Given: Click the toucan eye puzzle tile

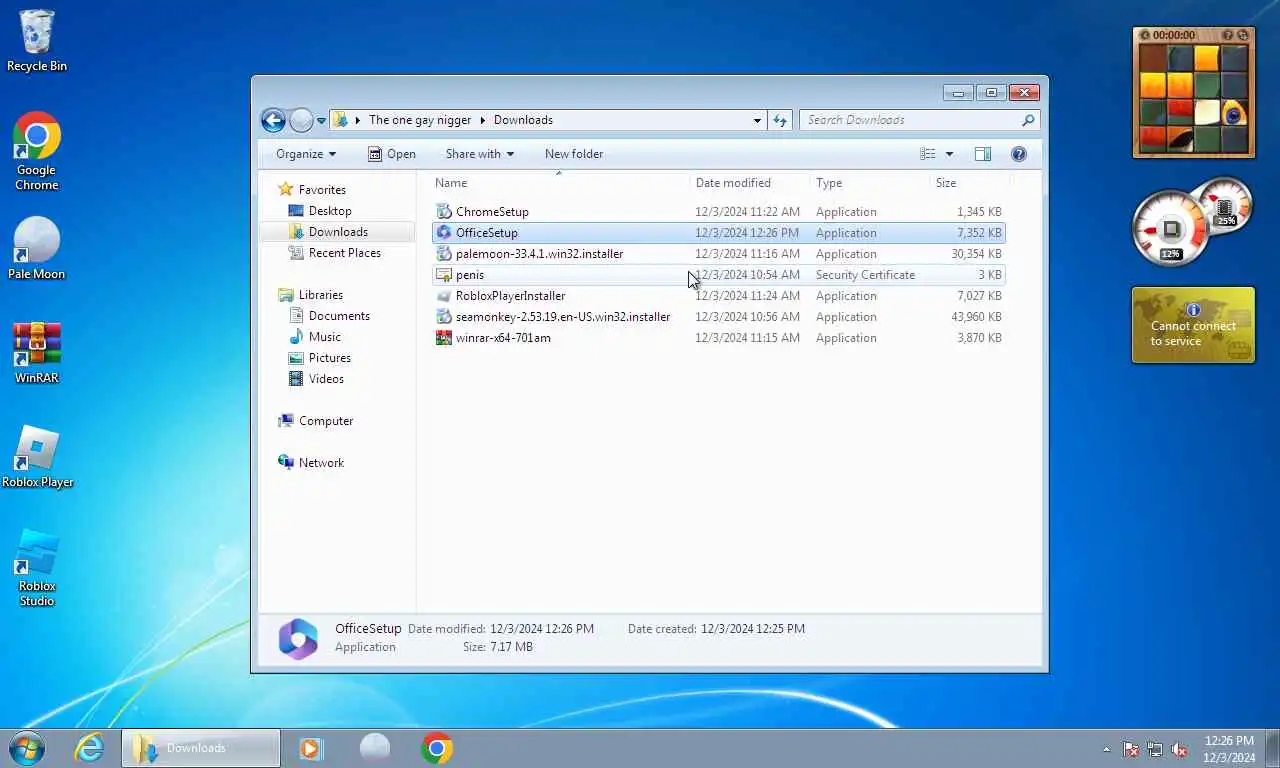Looking at the screenshot, I should 1234,111.
